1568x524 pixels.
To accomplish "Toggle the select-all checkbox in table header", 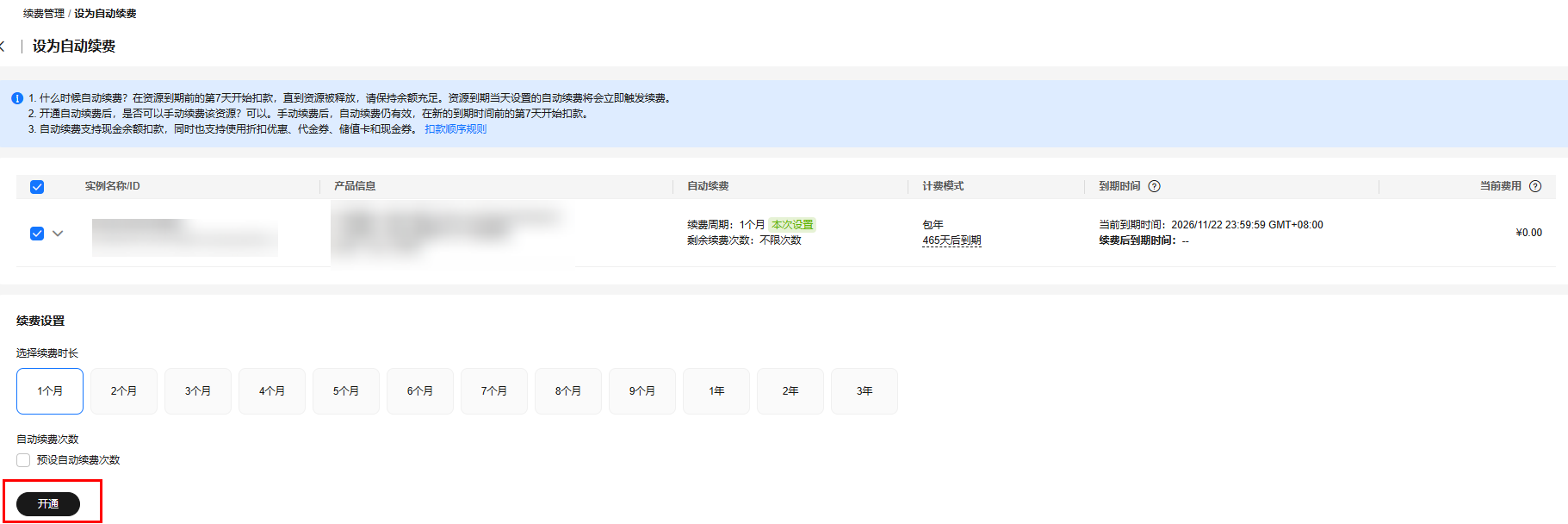I will [37, 187].
